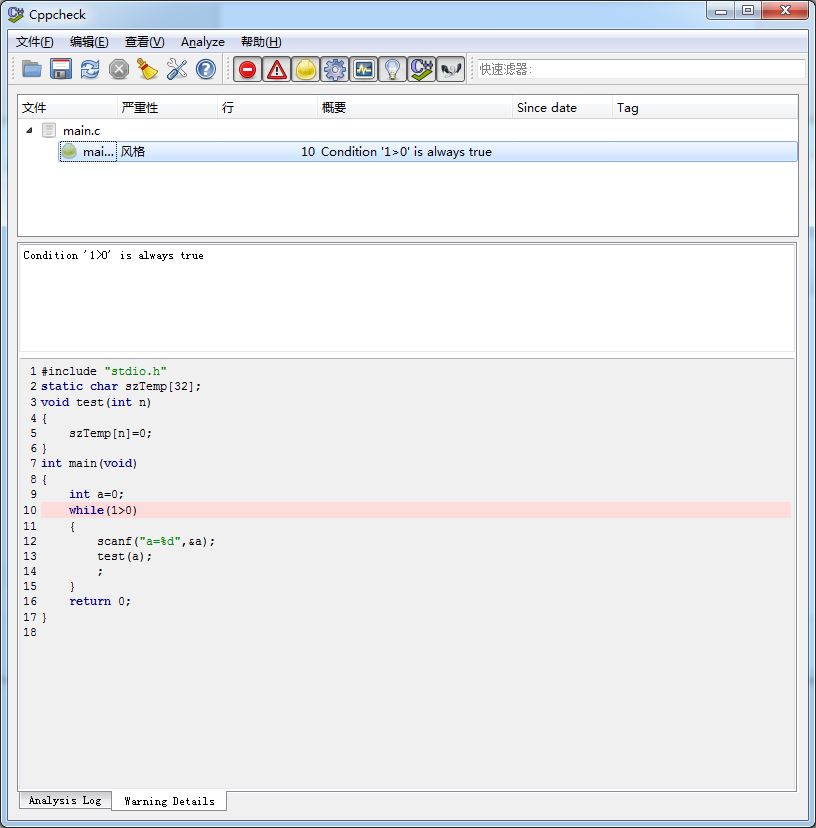
Task: Toggle the information lightbulb filter
Action: [x=393, y=69]
